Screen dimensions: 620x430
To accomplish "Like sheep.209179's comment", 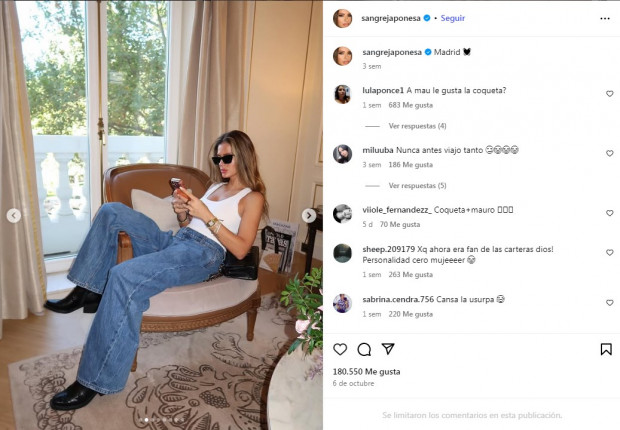I will click(609, 252).
